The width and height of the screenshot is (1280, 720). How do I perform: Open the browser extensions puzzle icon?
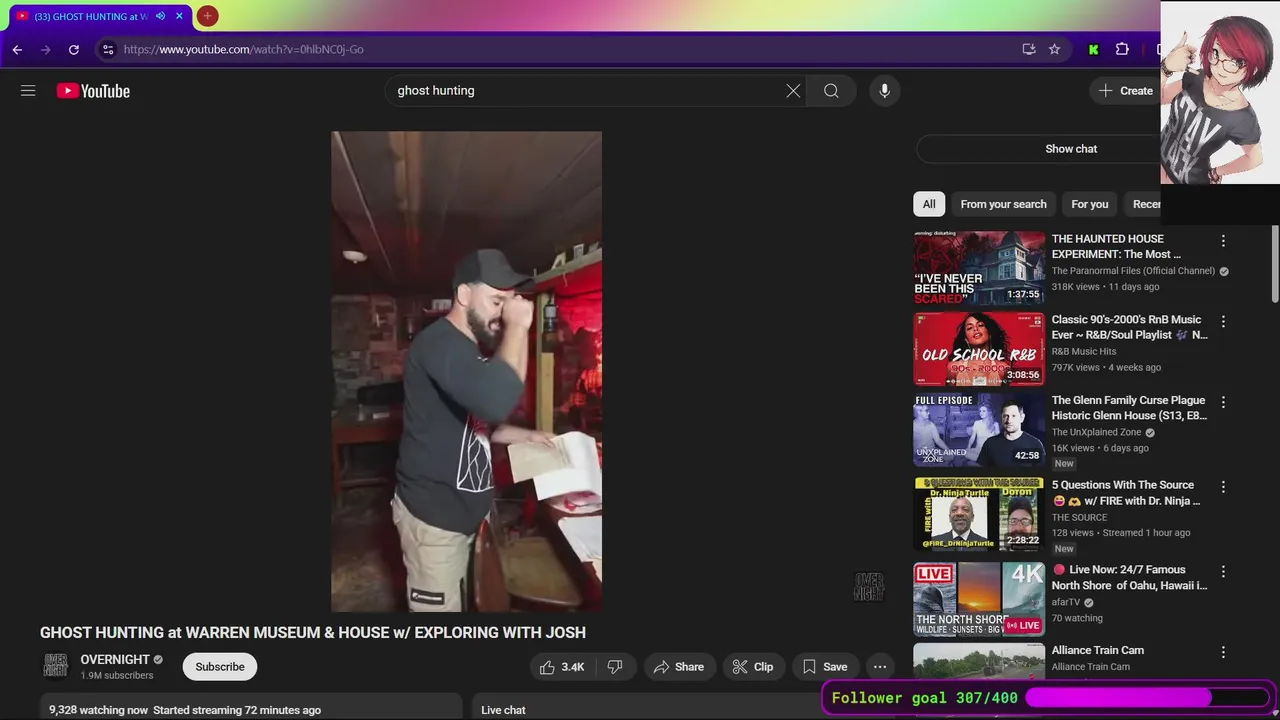pyautogui.click(x=1122, y=49)
